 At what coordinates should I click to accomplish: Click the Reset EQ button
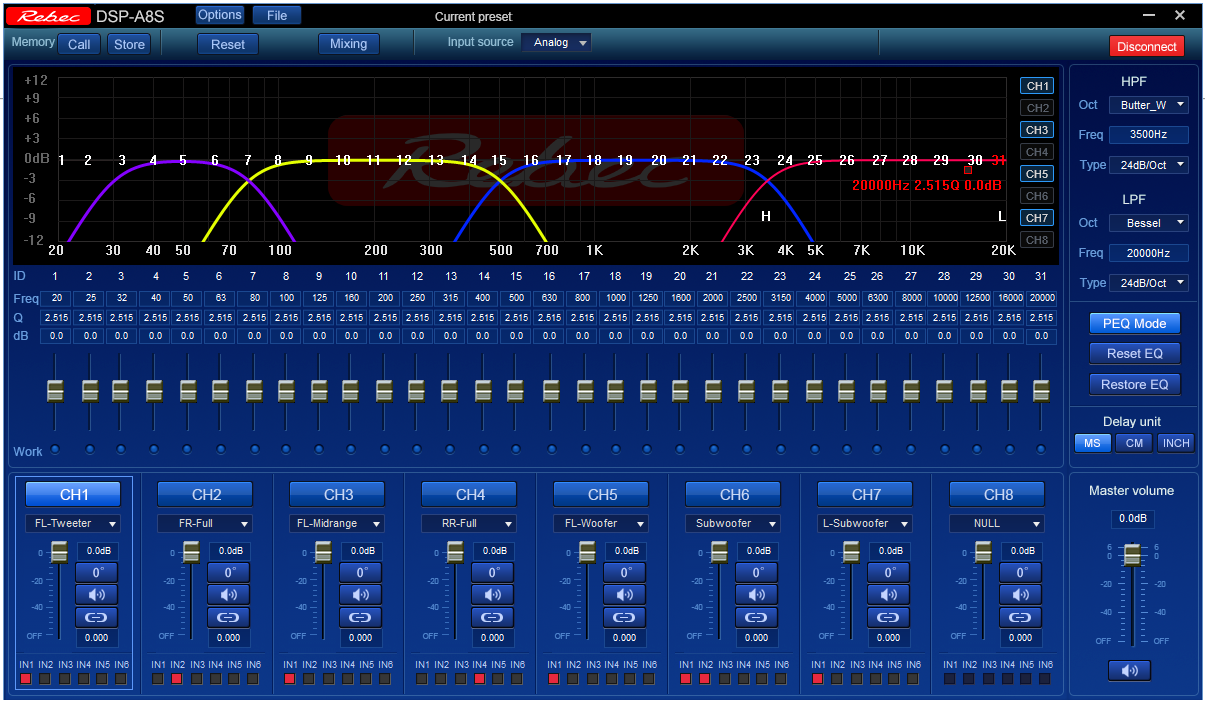[1135, 354]
